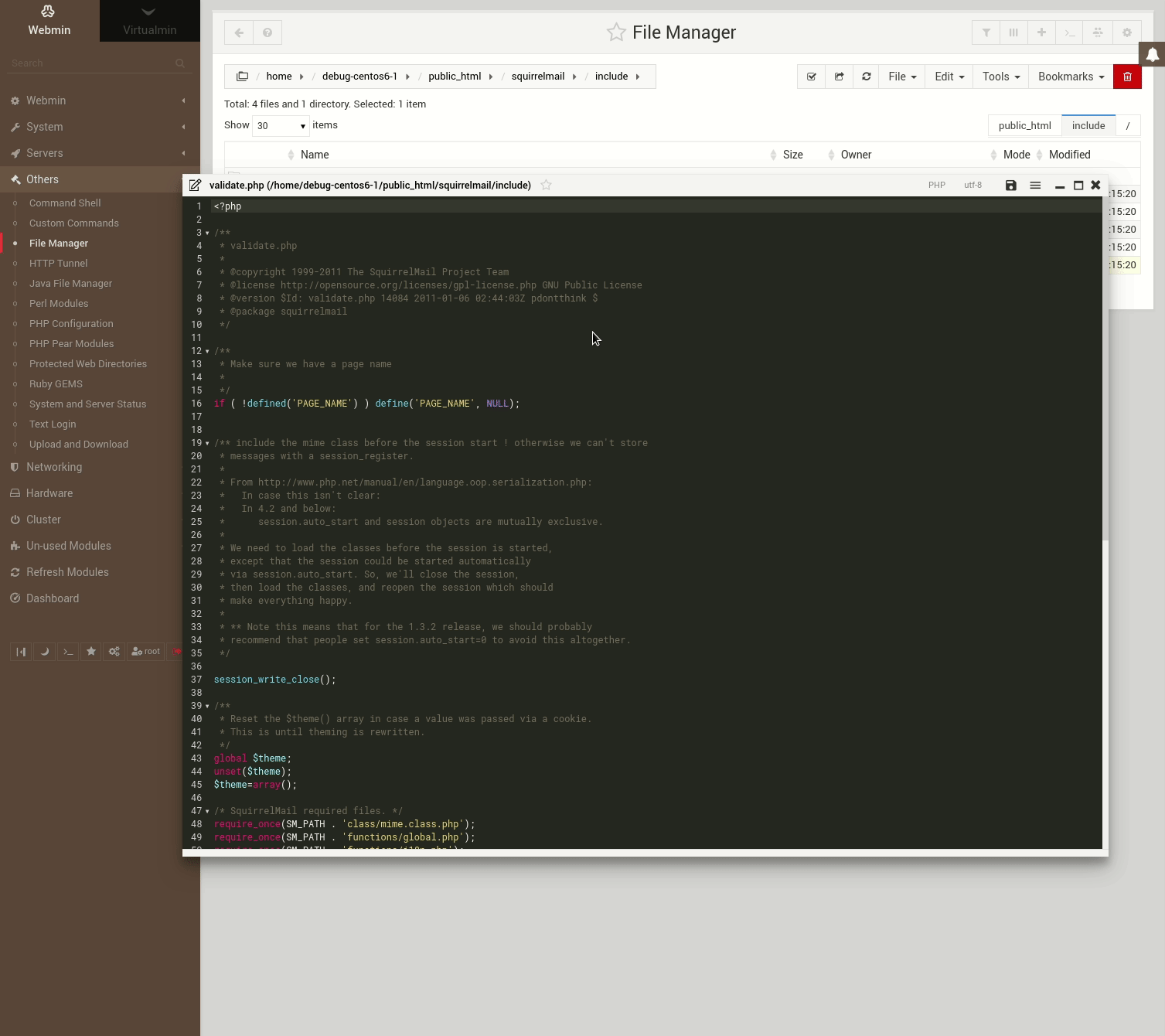The height and width of the screenshot is (1036, 1165).
Task: Select the public_html directory tab
Action: point(1024,125)
